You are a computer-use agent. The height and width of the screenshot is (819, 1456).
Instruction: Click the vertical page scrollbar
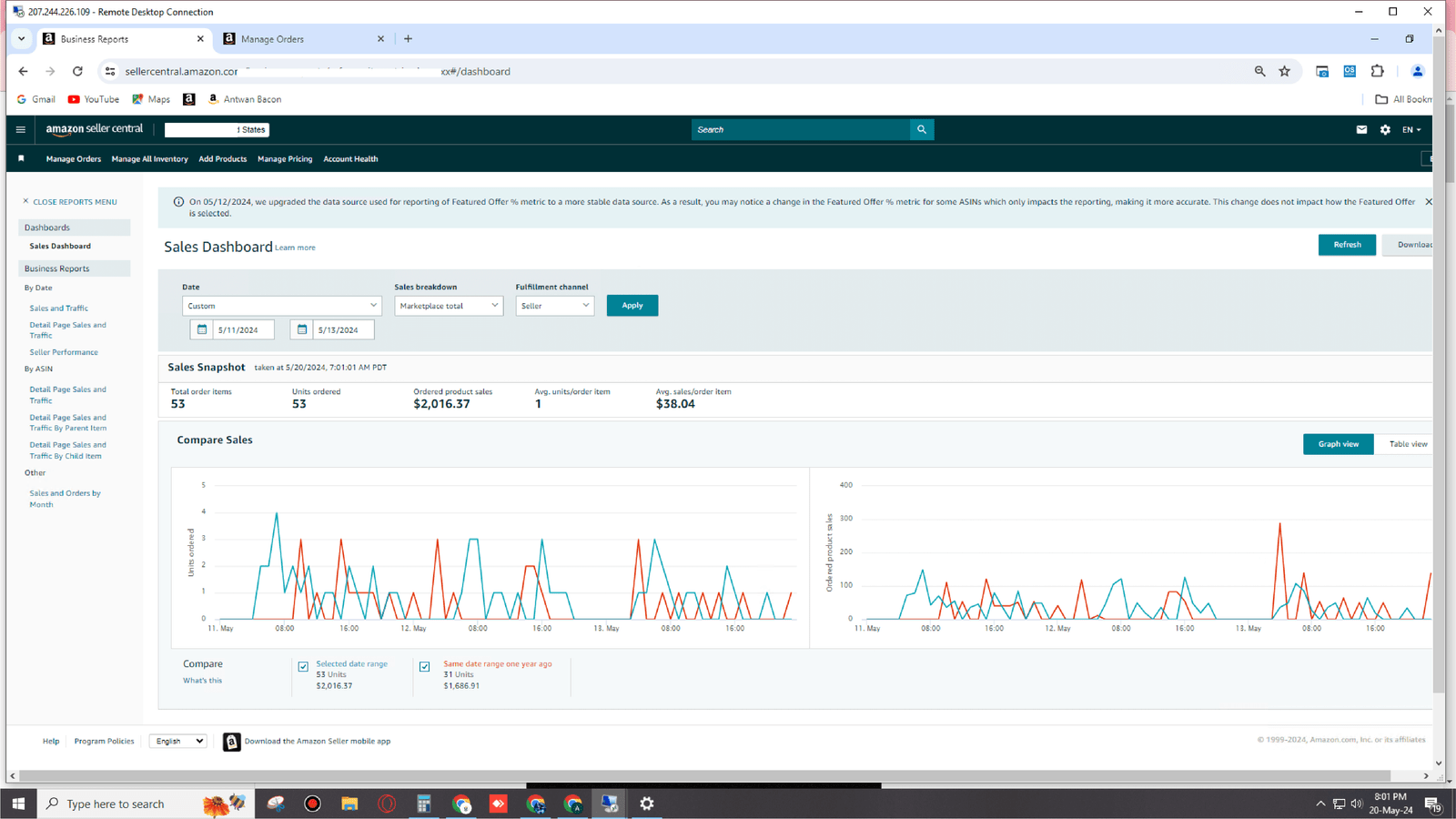1439,364
